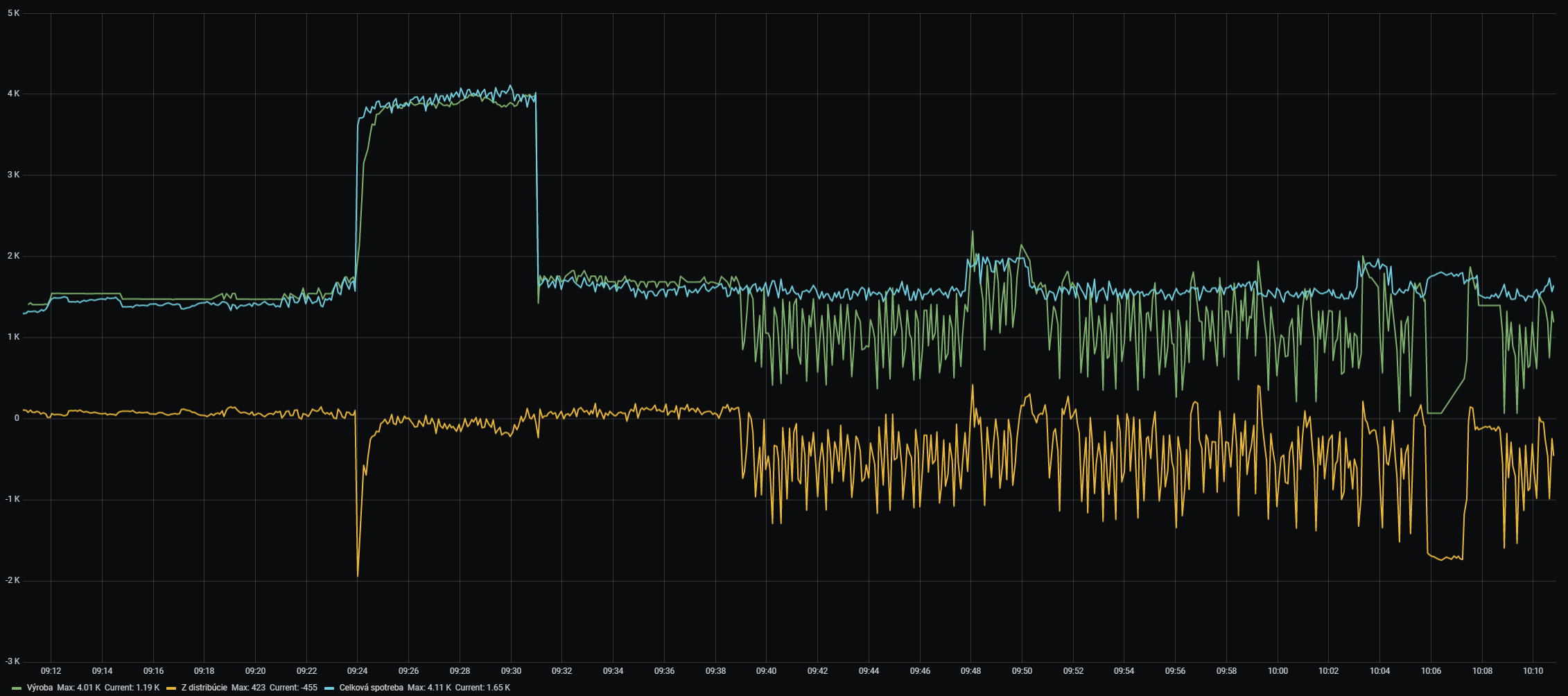1568x696 pixels.
Task: Click Celková spotreba's Max 4.11 K value
Action: [x=429, y=688]
